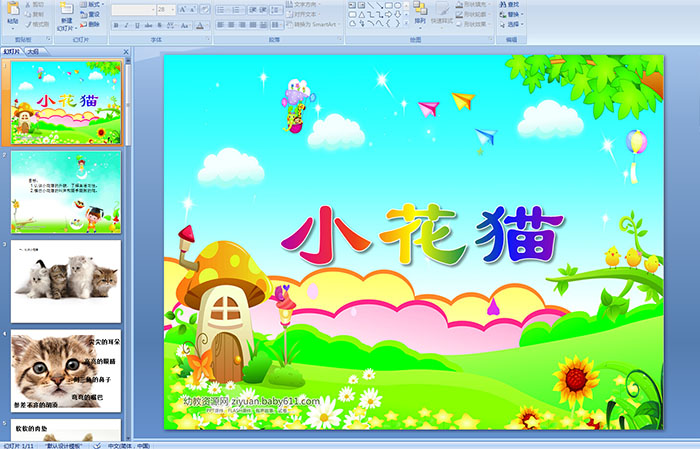Select the Isosceles Triangle shape
Viewport: 700px width, 449px height.
[361, 15]
